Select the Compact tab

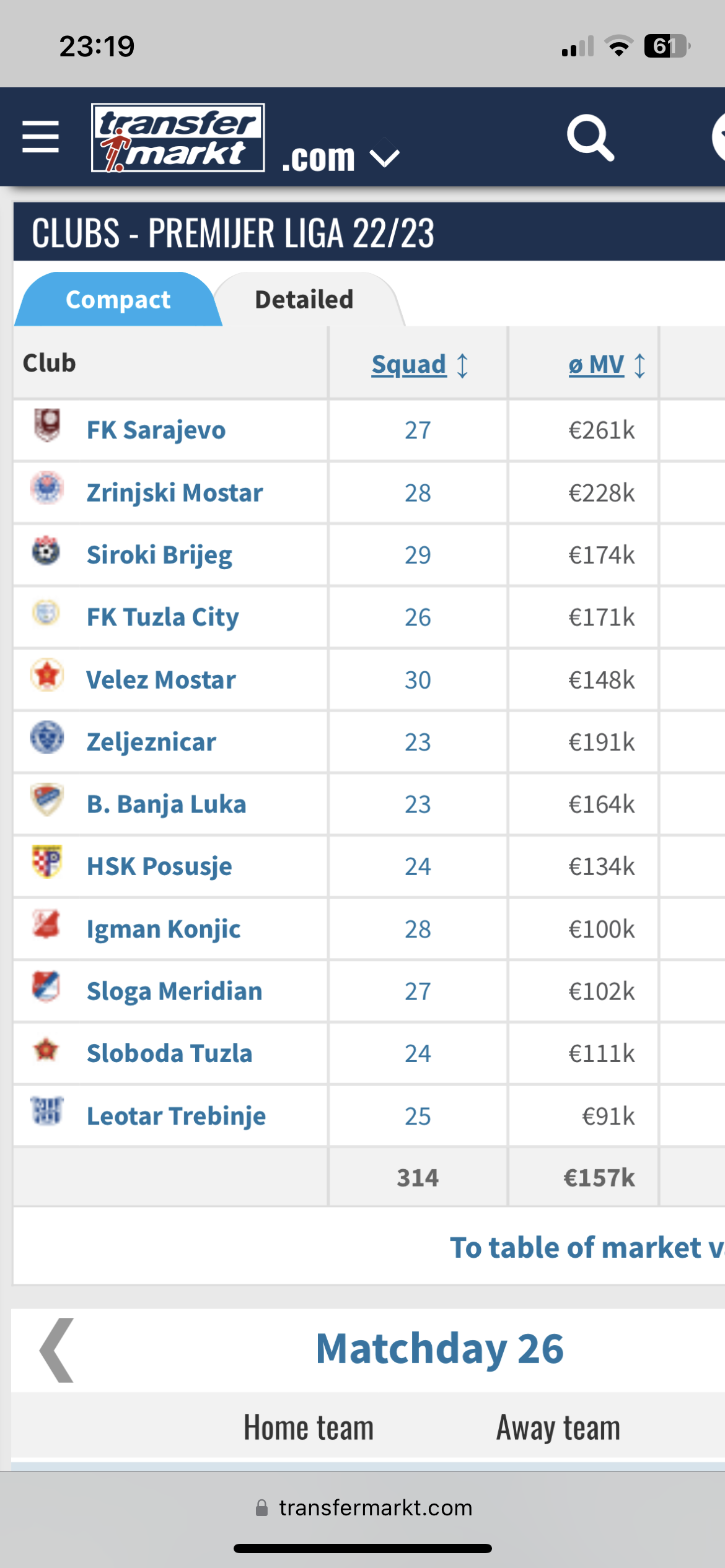[x=118, y=300]
